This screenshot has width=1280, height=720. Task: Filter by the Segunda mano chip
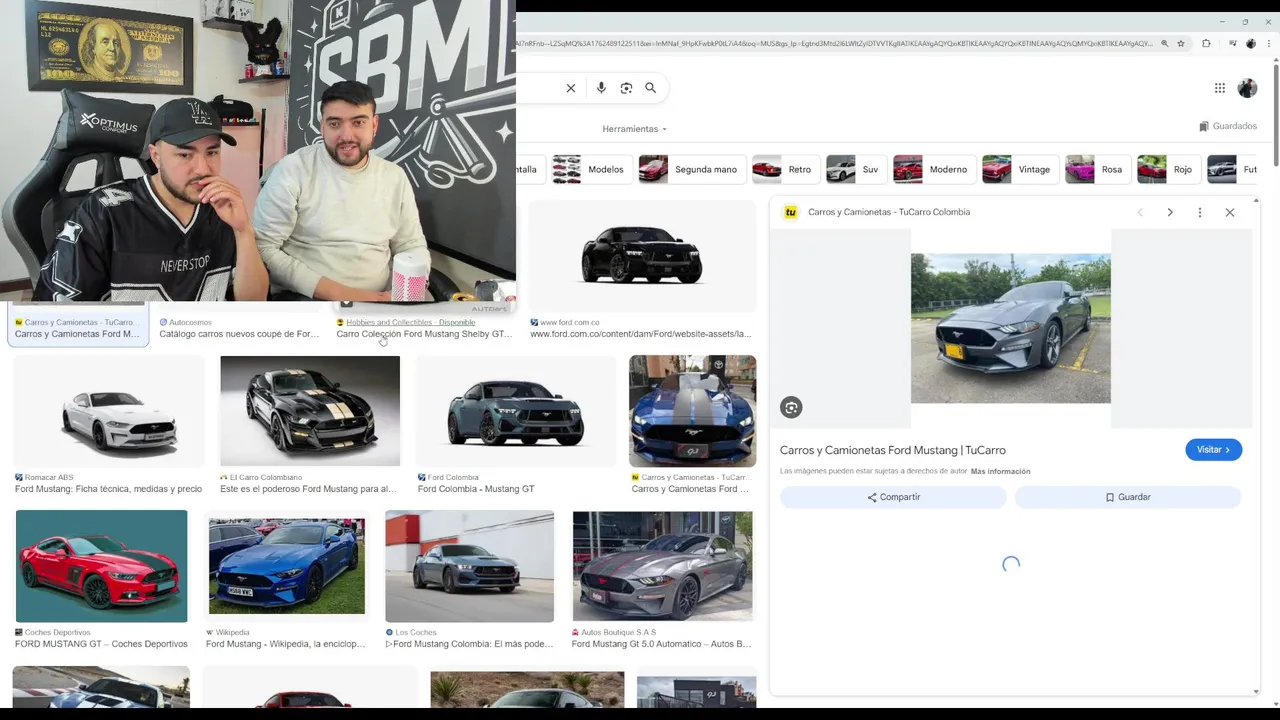tap(690, 169)
